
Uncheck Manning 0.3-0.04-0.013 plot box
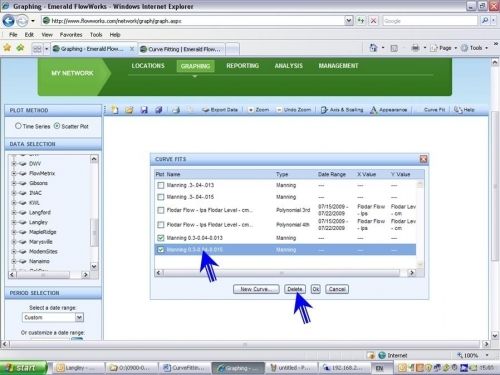[x=161, y=238]
